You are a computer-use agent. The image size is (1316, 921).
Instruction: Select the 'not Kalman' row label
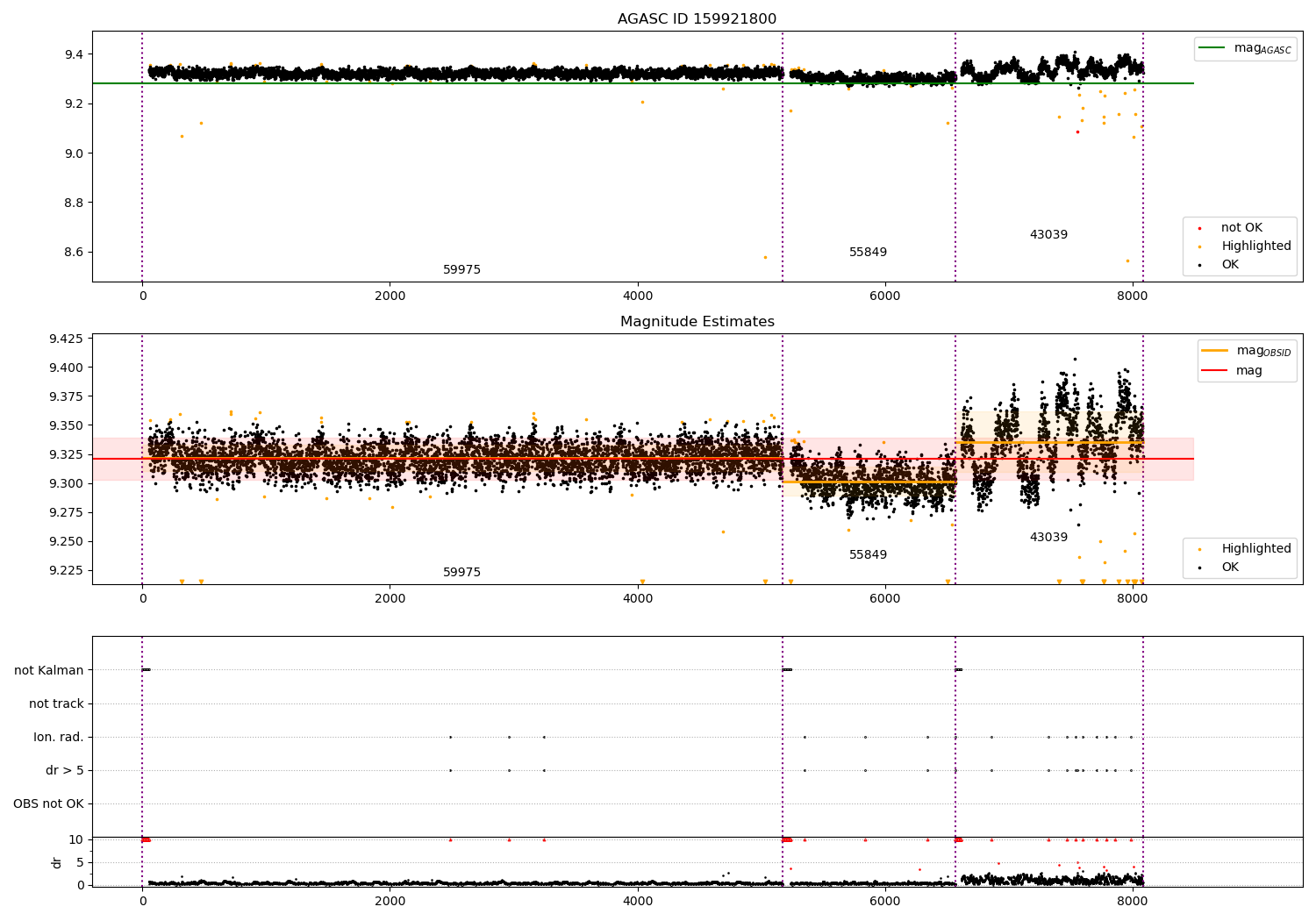49,671
